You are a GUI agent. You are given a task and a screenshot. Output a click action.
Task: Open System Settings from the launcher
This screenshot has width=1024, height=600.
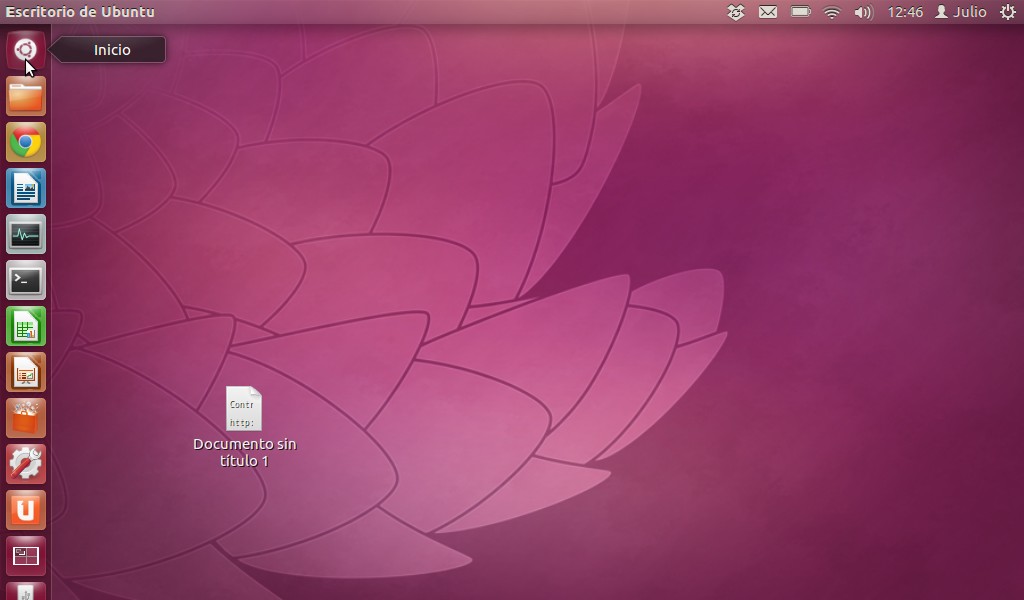[25, 463]
